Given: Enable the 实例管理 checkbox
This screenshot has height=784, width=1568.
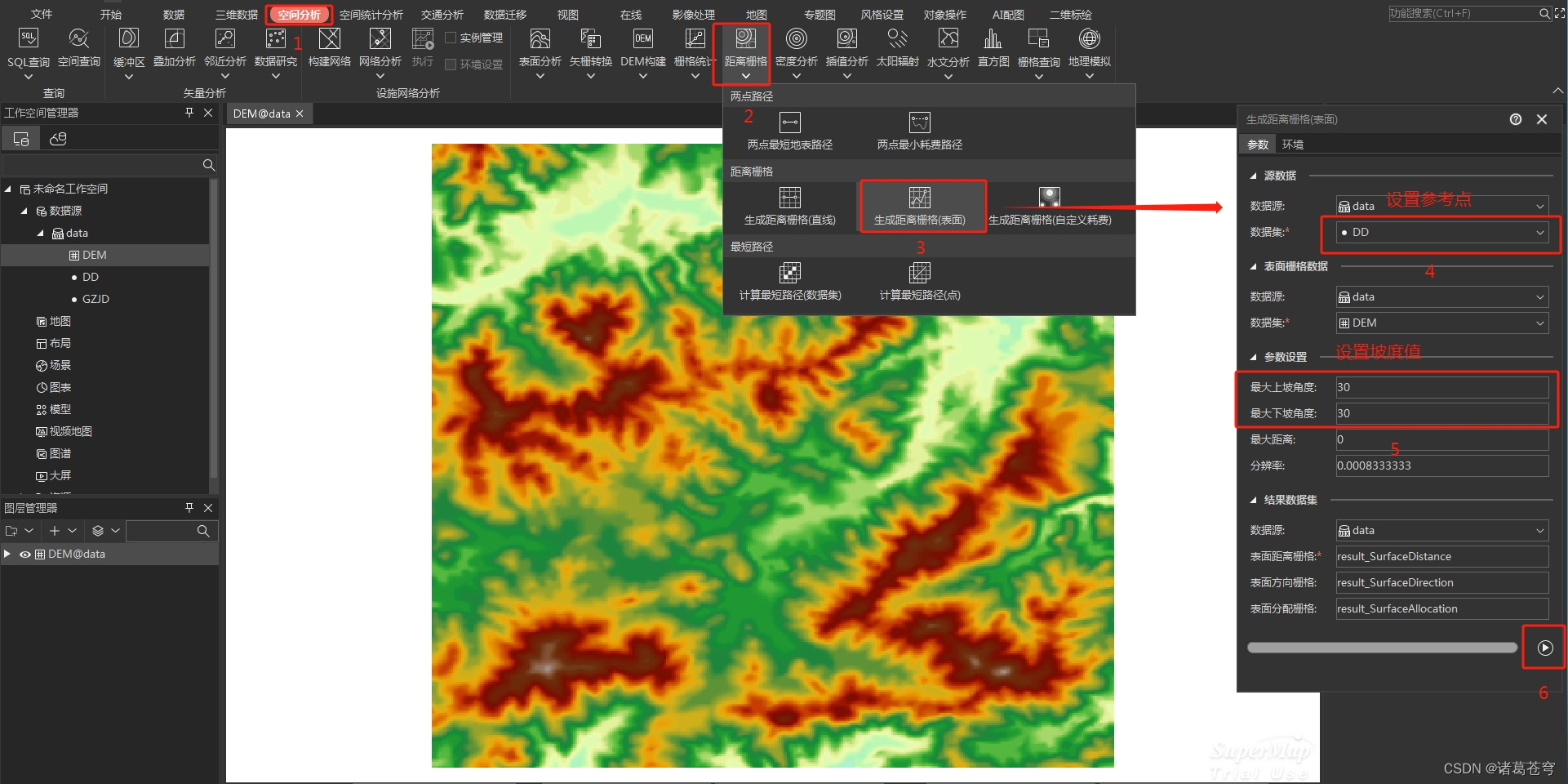Looking at the screenshot, I should (x=451, y=37).
